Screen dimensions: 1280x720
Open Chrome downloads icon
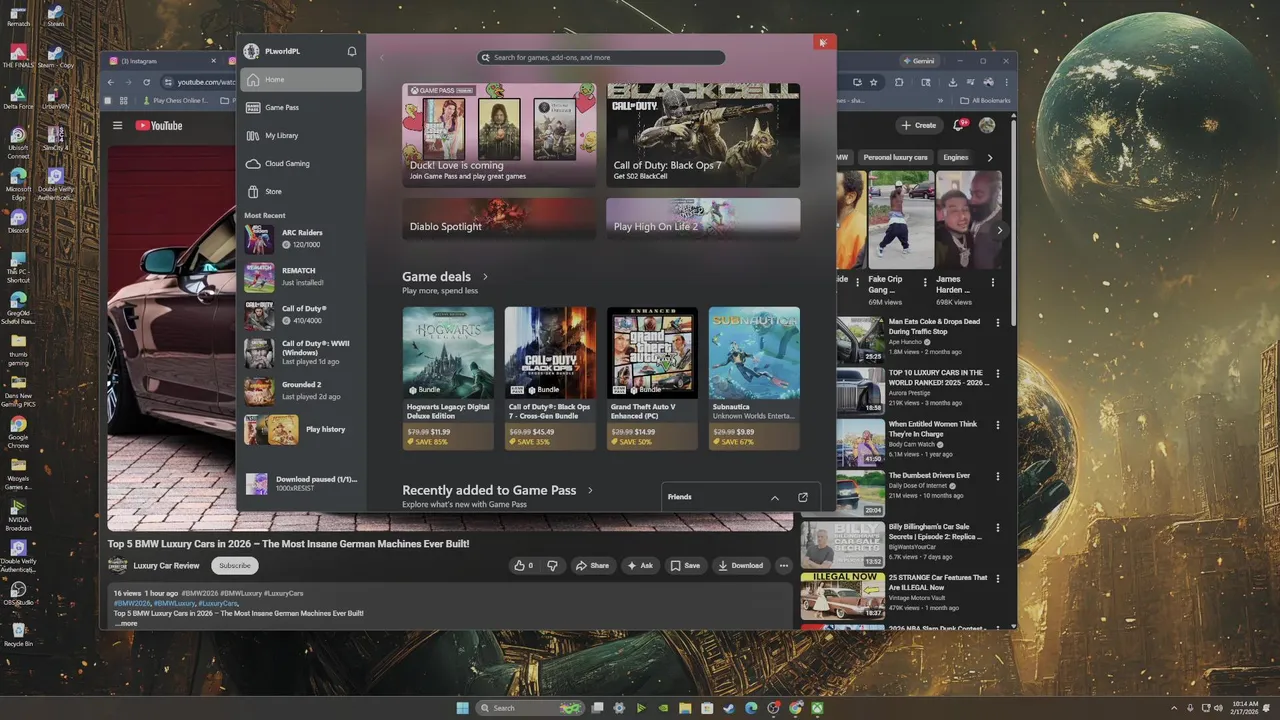952,82
